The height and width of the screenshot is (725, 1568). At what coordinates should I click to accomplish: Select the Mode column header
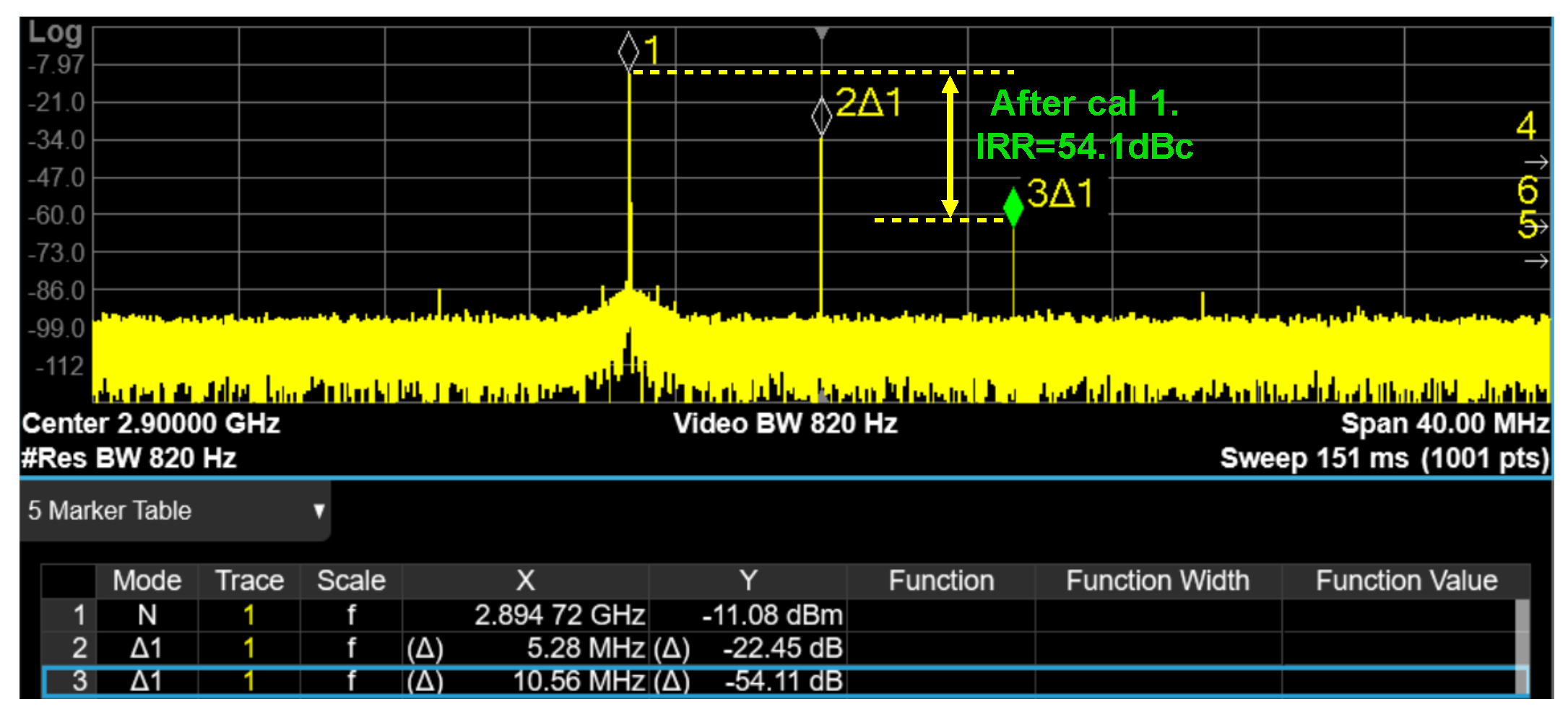pos(147,580)
